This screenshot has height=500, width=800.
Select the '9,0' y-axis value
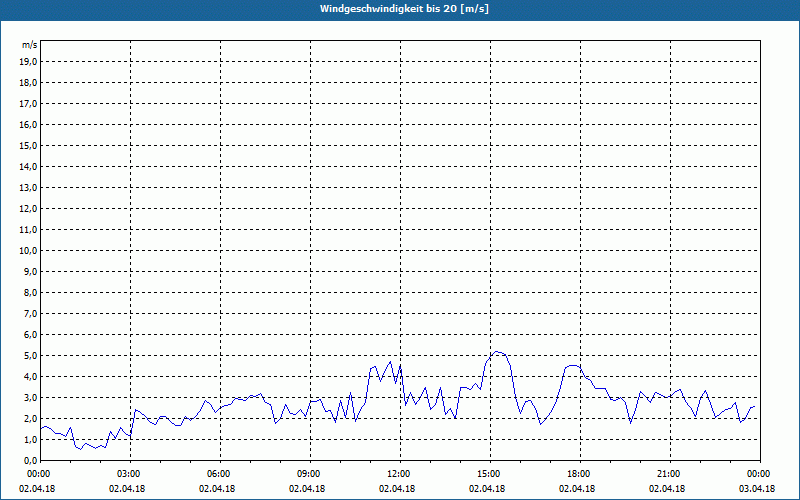coord(30,271)
